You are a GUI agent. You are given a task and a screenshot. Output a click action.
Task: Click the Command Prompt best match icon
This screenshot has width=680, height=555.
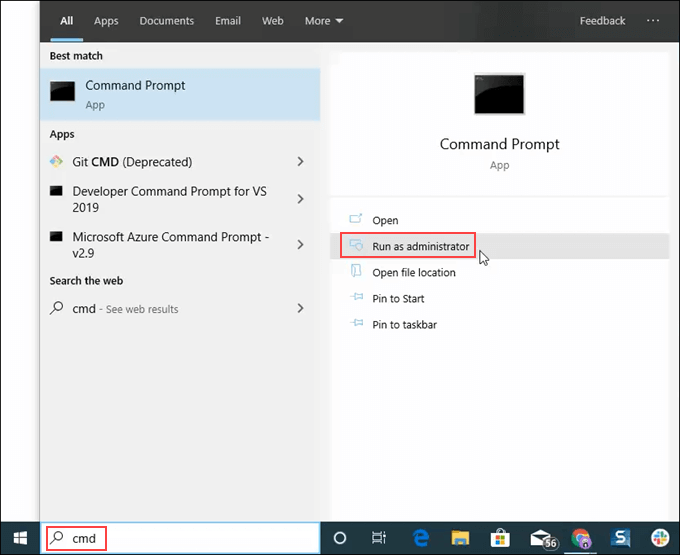[x=62, y=91]
